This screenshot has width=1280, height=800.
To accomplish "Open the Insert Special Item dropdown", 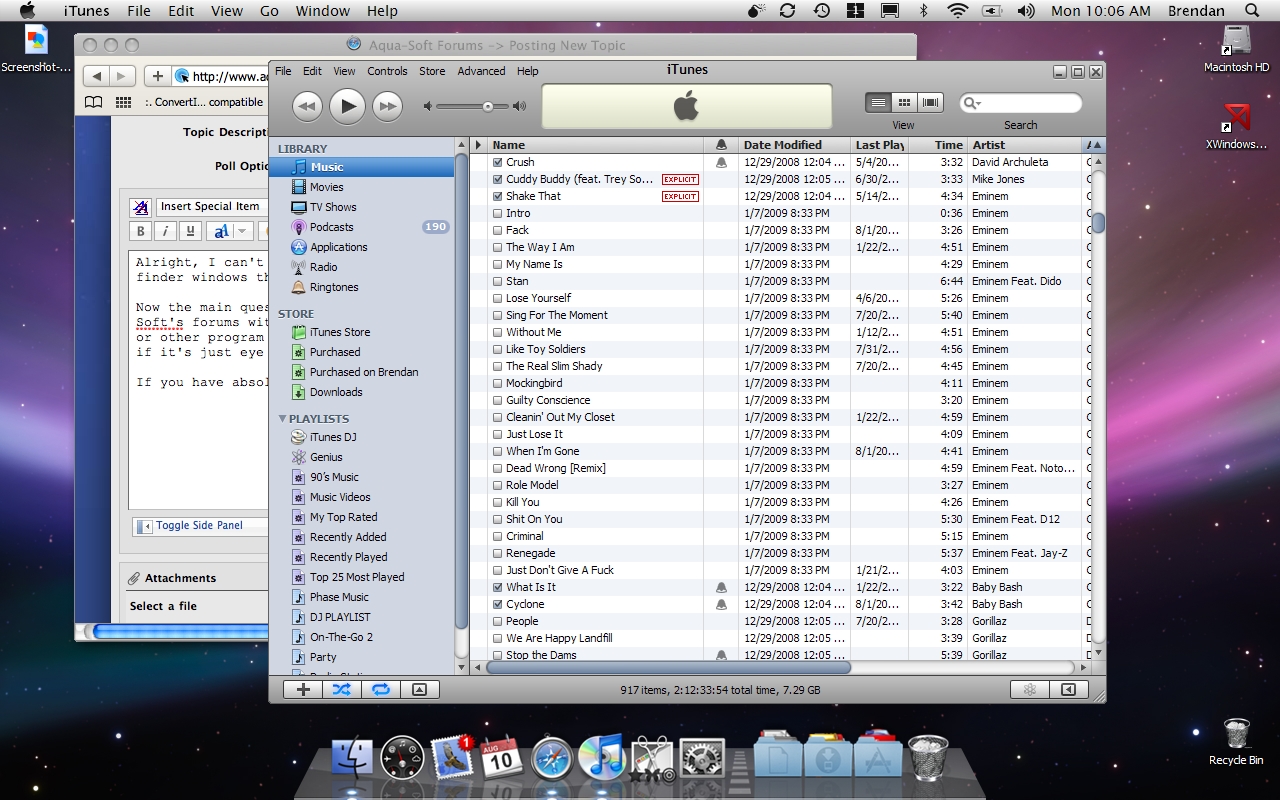I will (212, 206).
